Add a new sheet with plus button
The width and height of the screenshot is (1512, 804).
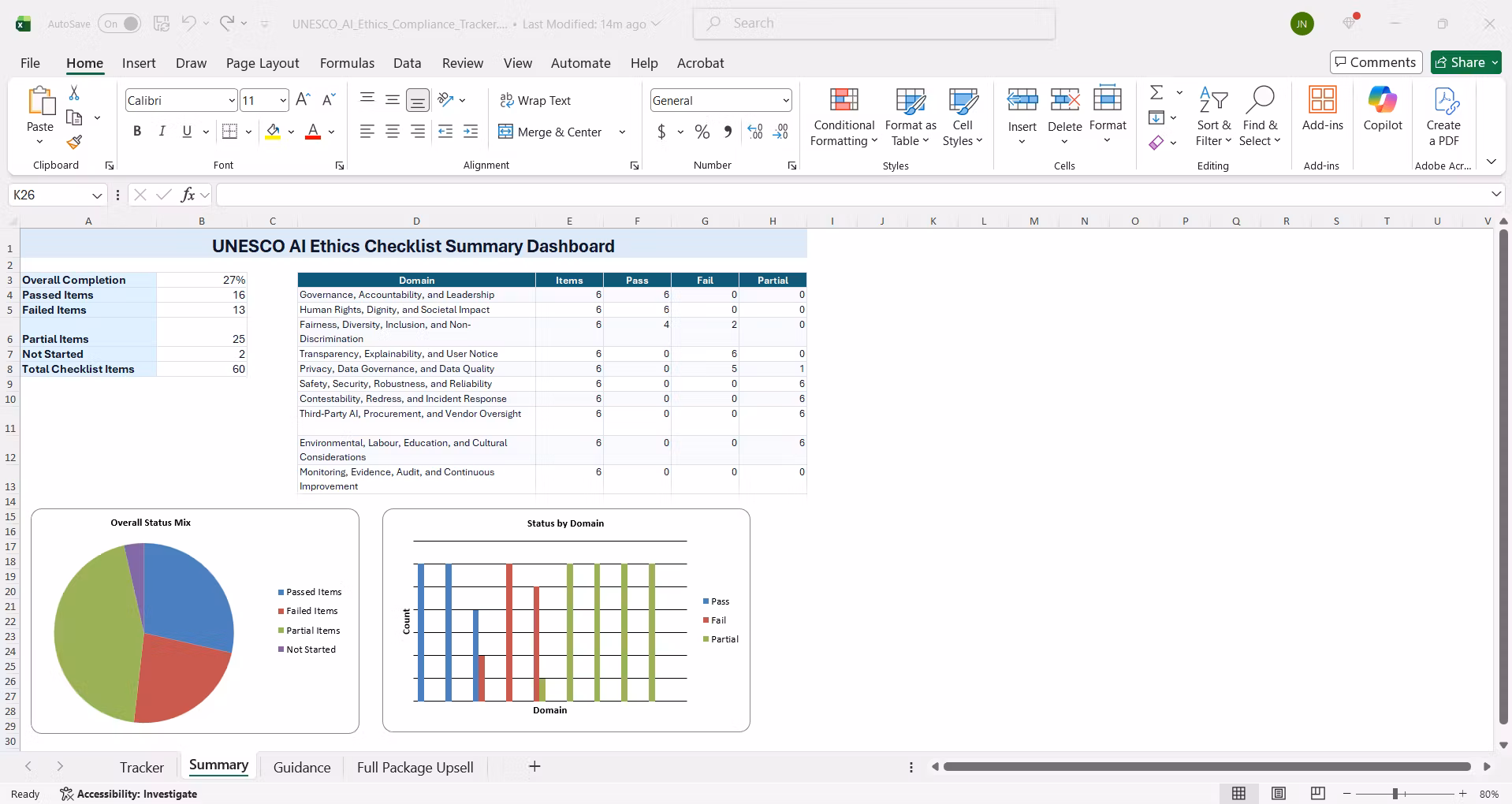(x=534, y=766)
